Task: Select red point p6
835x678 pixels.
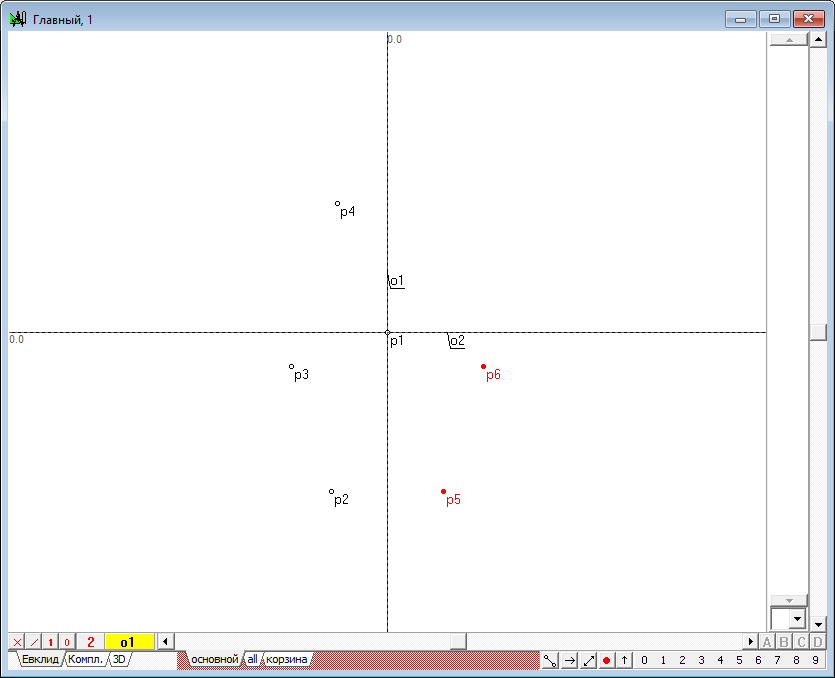Action: tap(484, 366)
